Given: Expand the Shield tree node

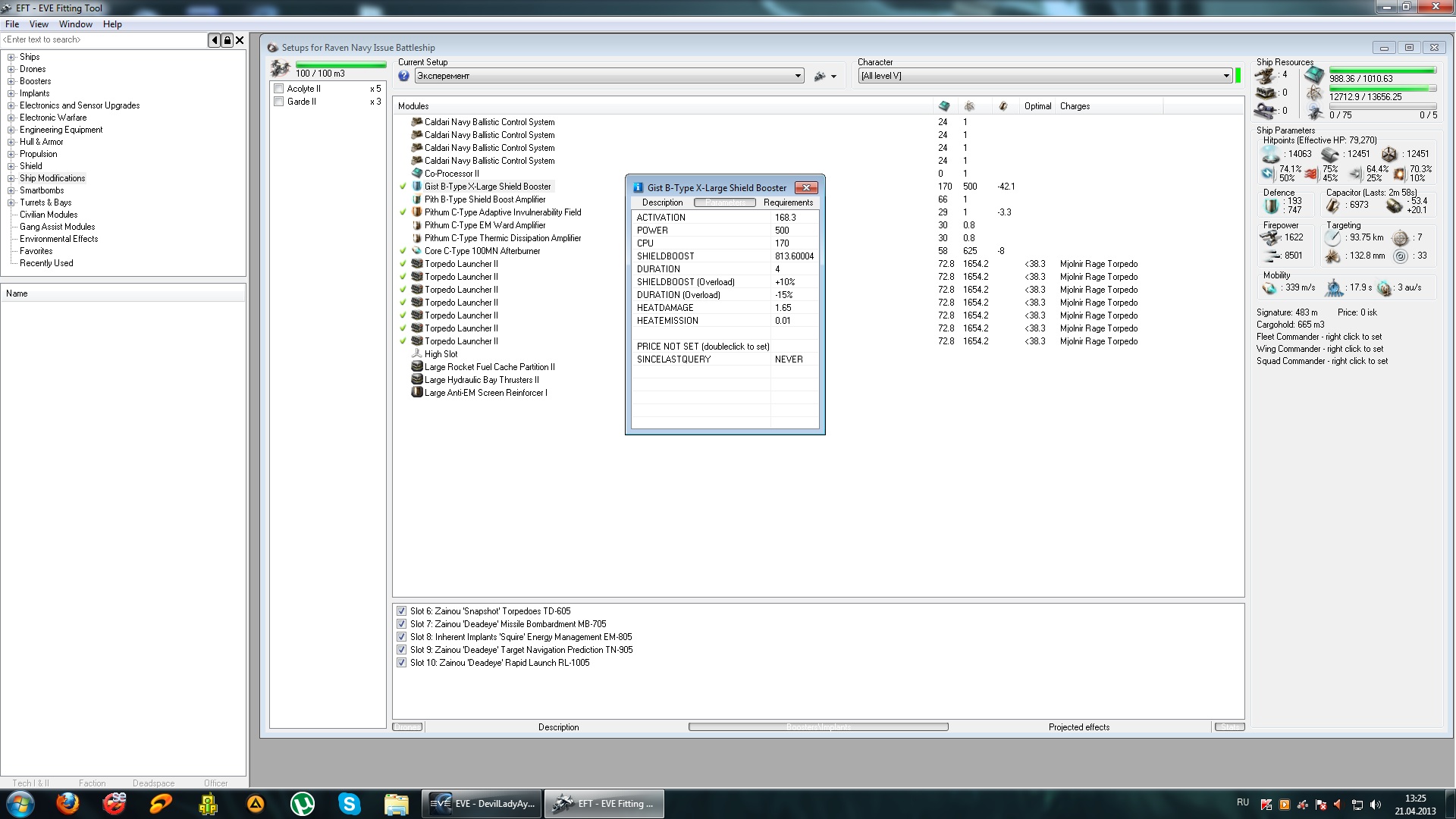Looking at the screenshot, I should [x=11, y=166].
